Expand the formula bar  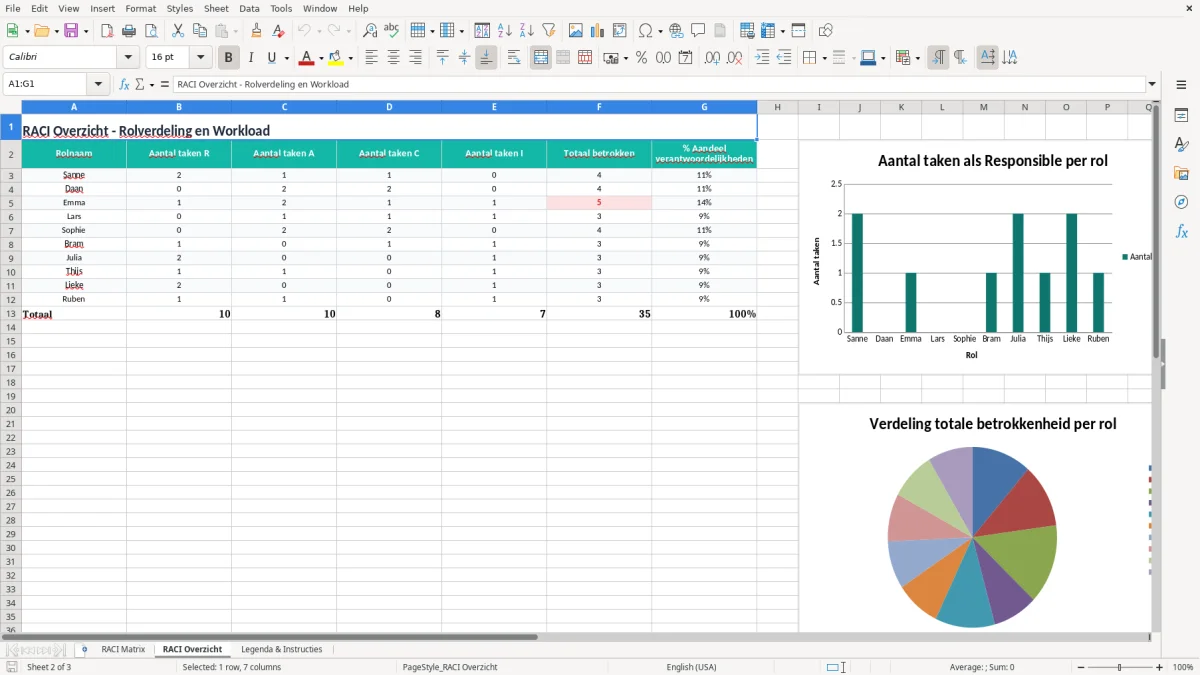(x=1152, y=84)
